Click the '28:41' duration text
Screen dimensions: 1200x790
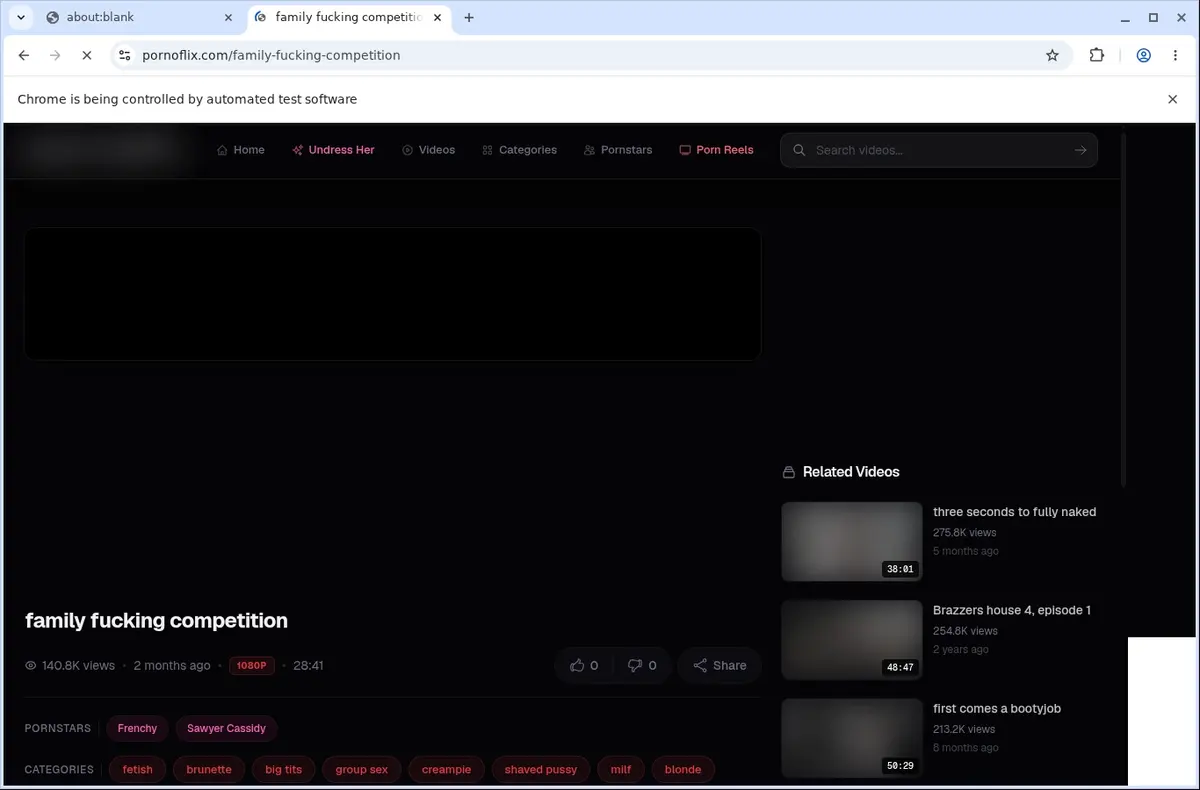308,665
